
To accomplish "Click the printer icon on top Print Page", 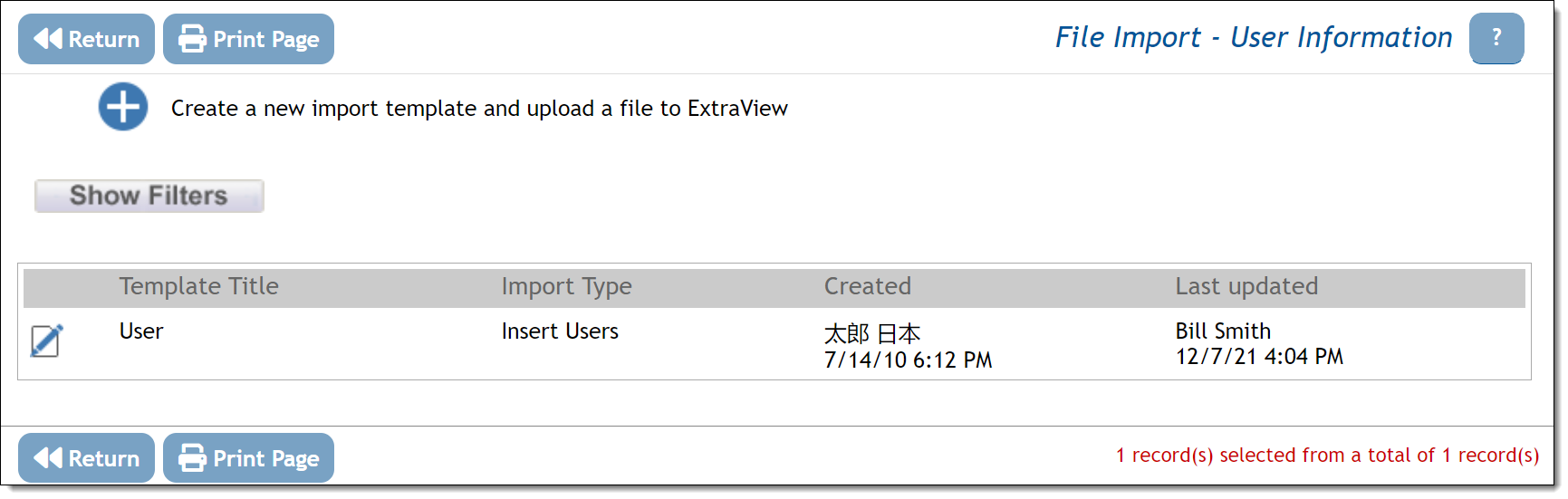I will point(192,39).
